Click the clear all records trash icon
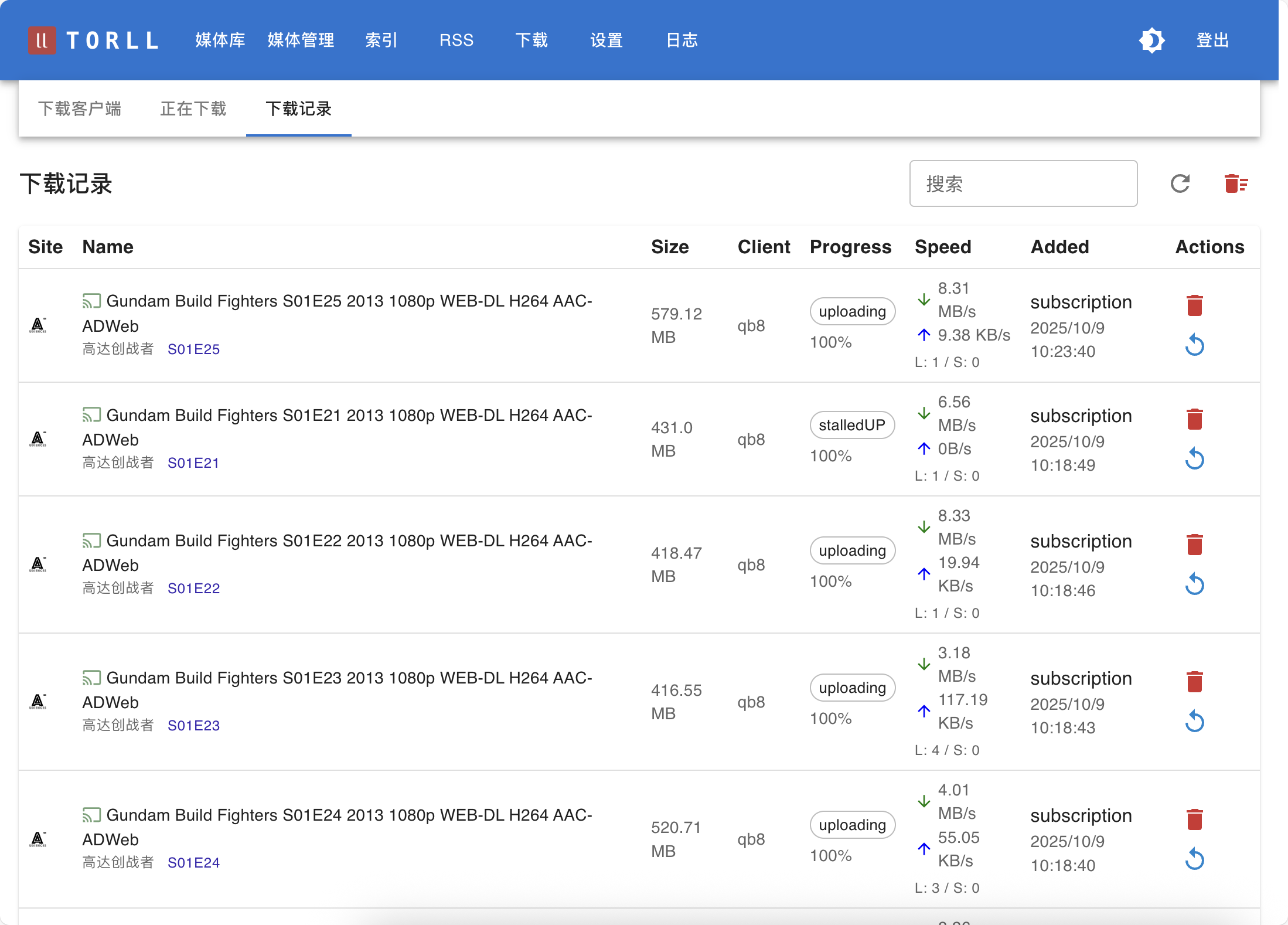 [x=1235, y=183]
